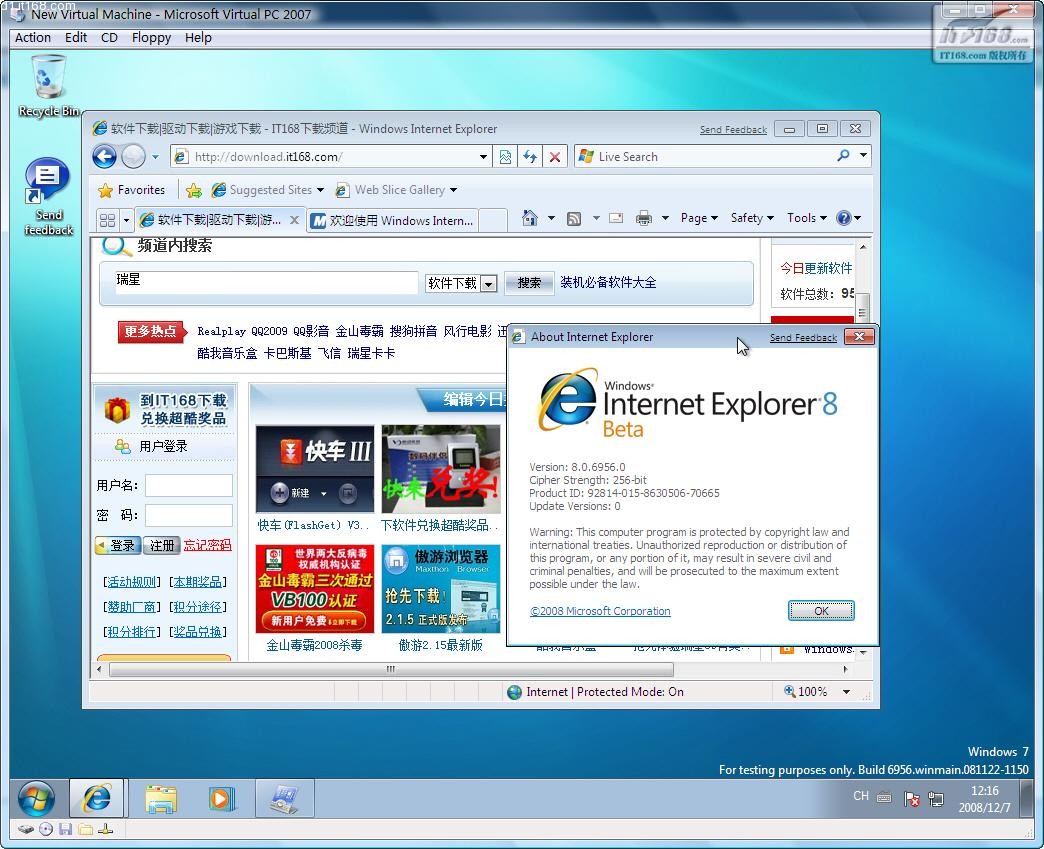1044x849 pixels.
Task: Open the 忘记密码 link
Action: point(207,545)
